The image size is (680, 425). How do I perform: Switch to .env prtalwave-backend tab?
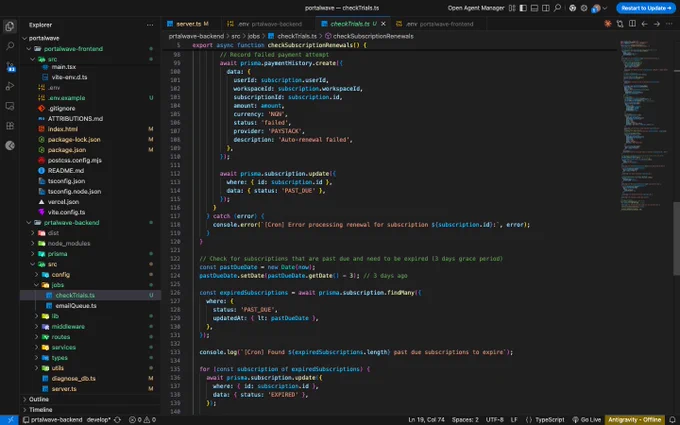point(268,24)
